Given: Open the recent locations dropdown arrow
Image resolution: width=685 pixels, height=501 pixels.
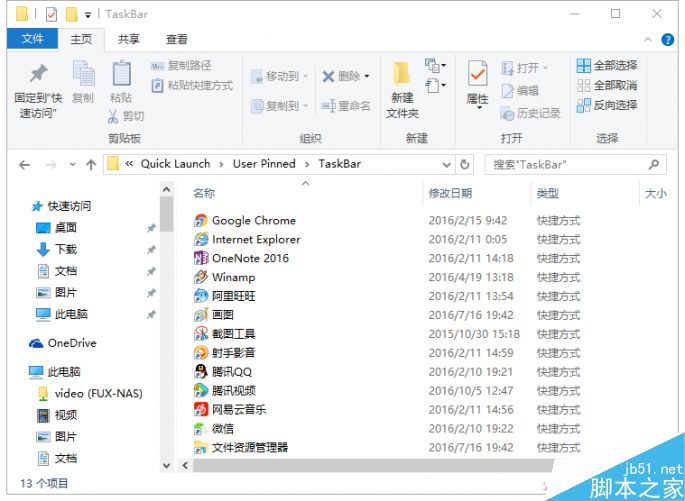Looking at the screenshot, I should [x=73, y=165].
